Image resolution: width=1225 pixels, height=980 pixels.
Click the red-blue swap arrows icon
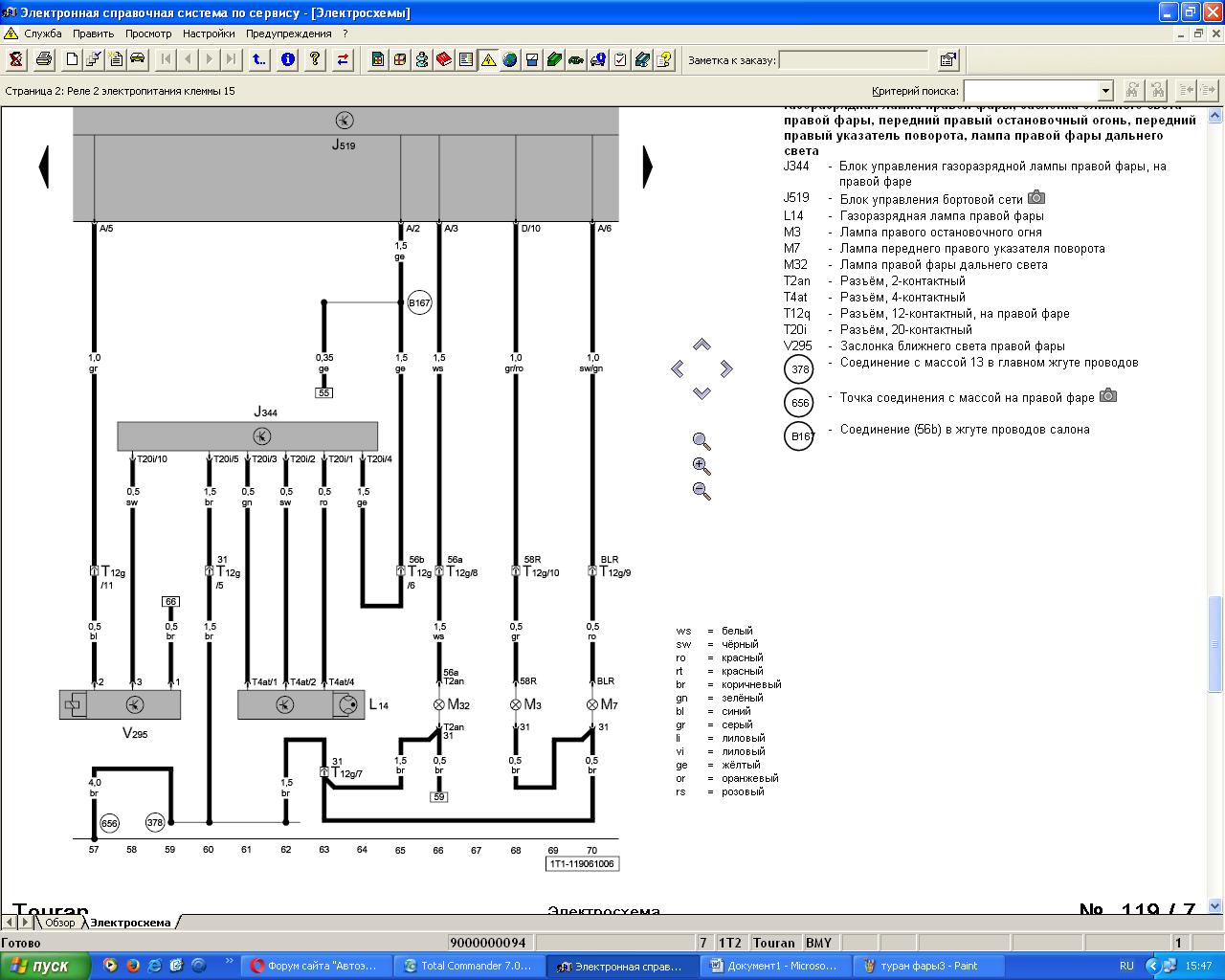point(343,59)
